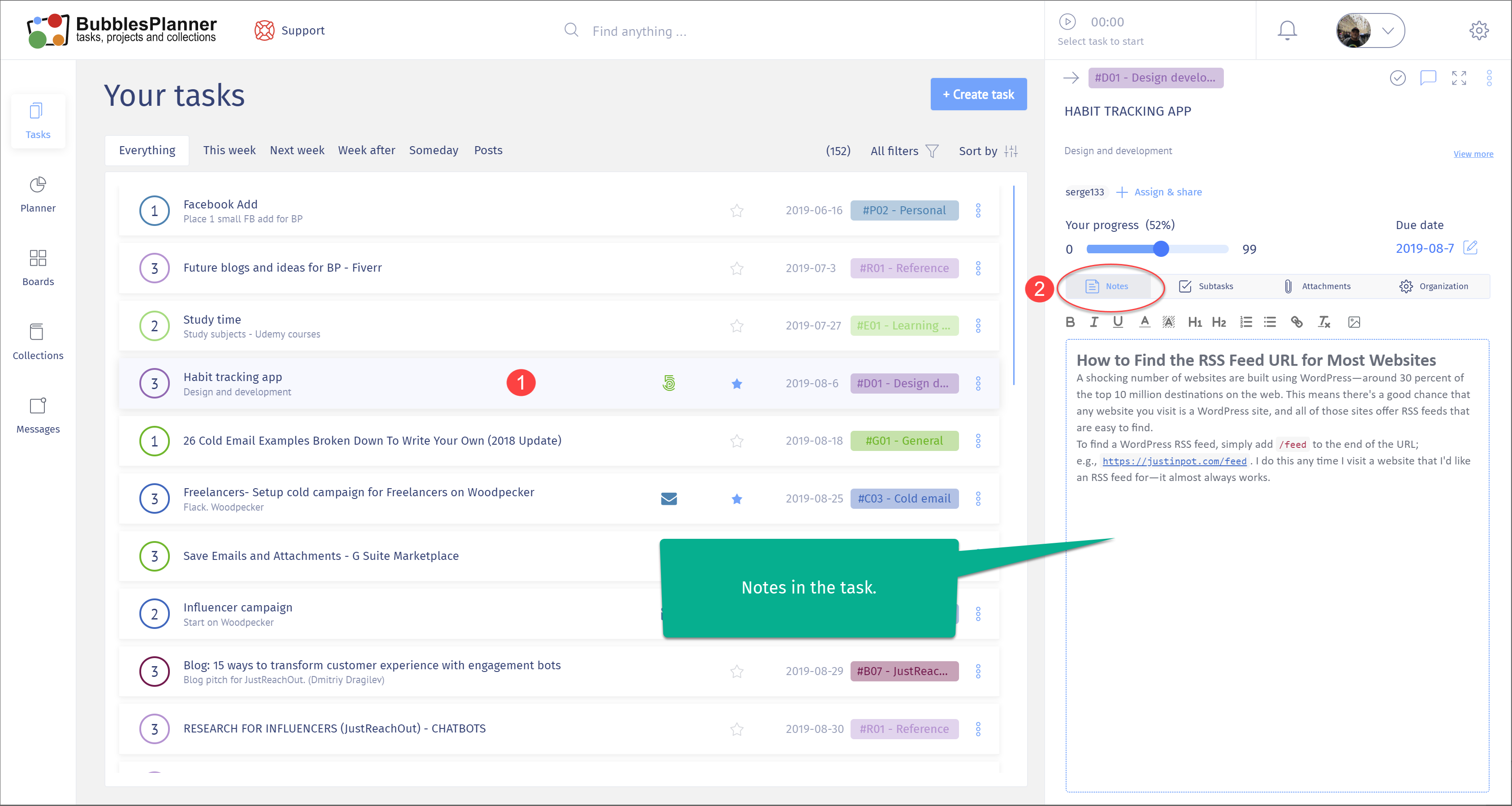1512x806 pixels.
Task: Switch to This week tab
Action: tap(229, 150)
